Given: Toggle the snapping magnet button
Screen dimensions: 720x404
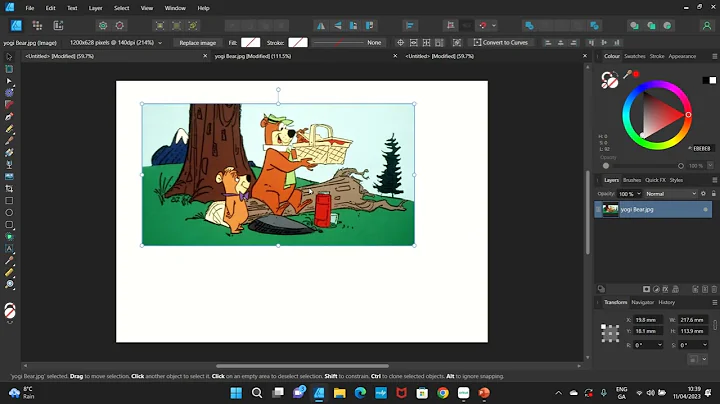Looking at the screenshot, I should pyautogui.click(x=483, y=26).
